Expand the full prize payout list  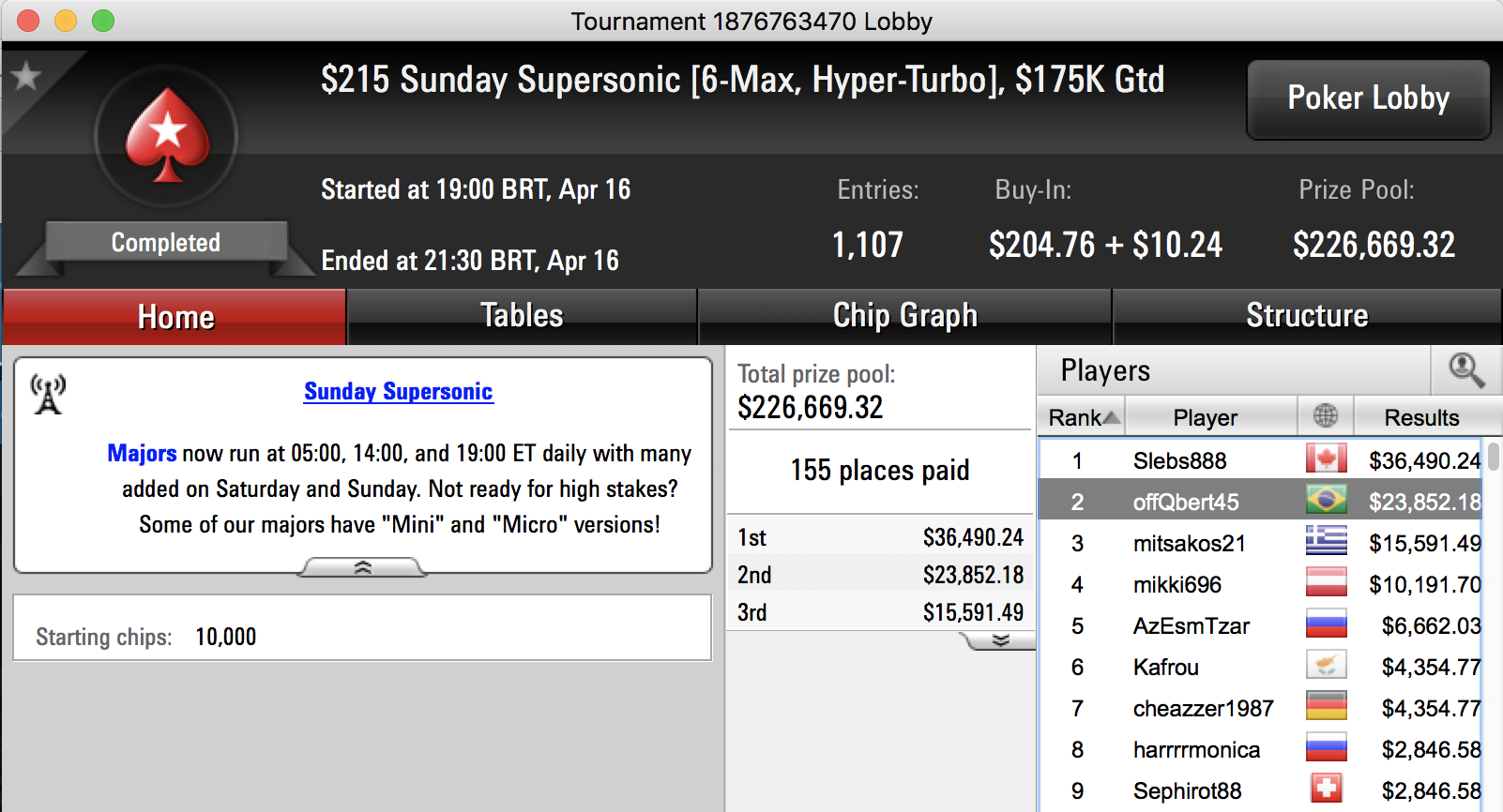(1000, 640)
